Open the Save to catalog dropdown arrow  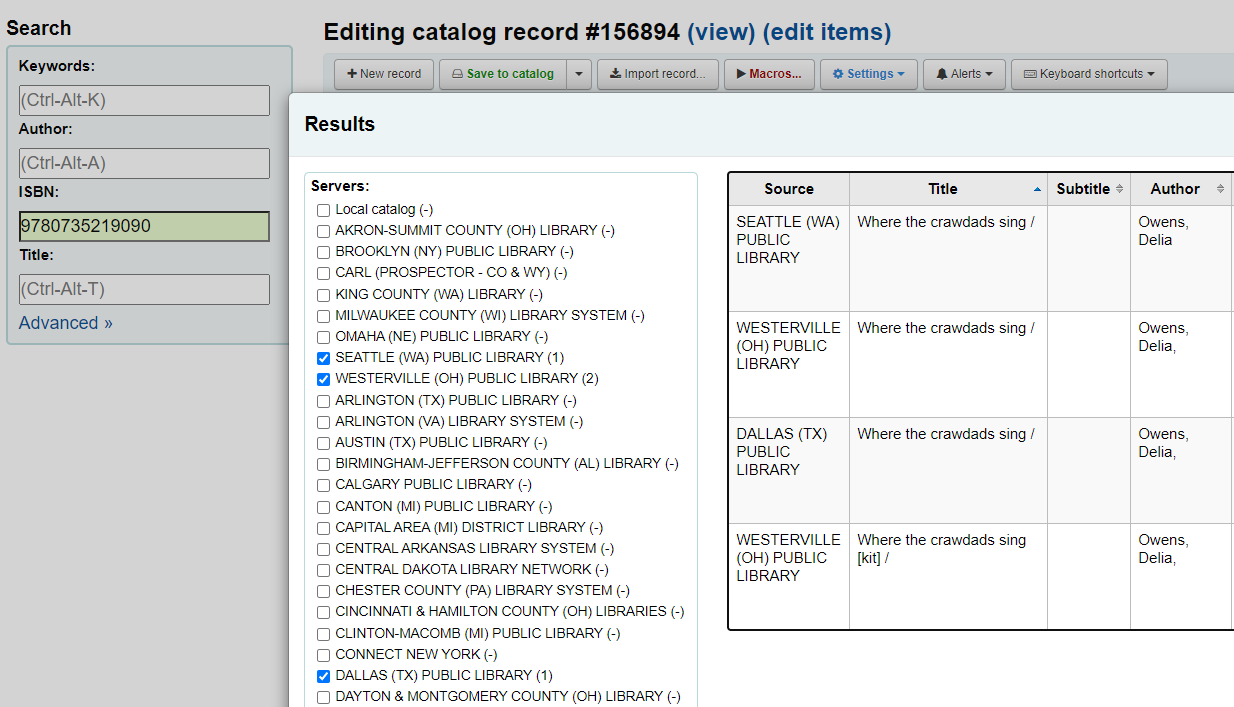pyautogui.click(x=579, y=74)
